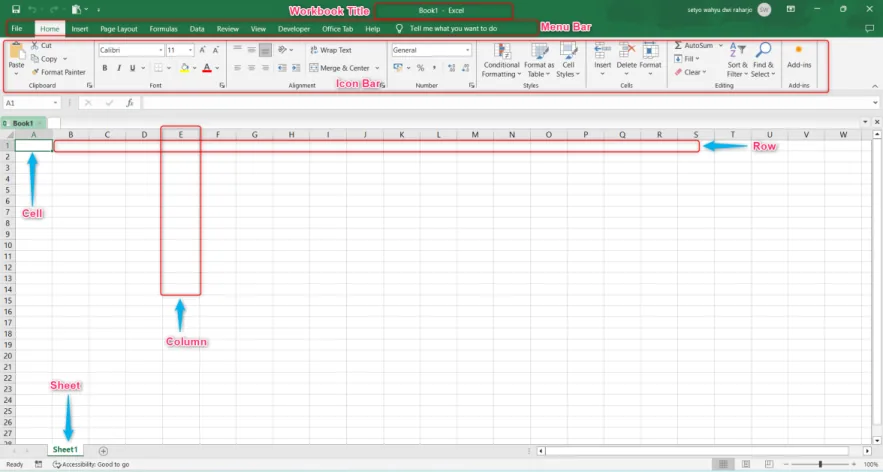Switch to the Page Layout tab
883x472 pixels.
tap(119, 29)
